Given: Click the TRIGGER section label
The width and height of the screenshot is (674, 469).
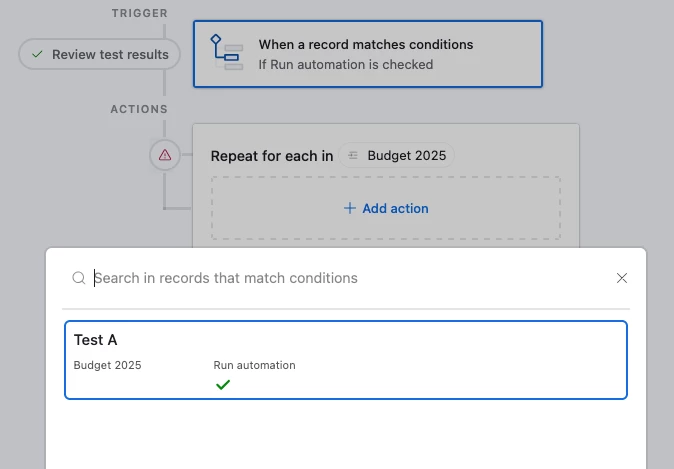Looking at the screenshot, I should (141, 14).
